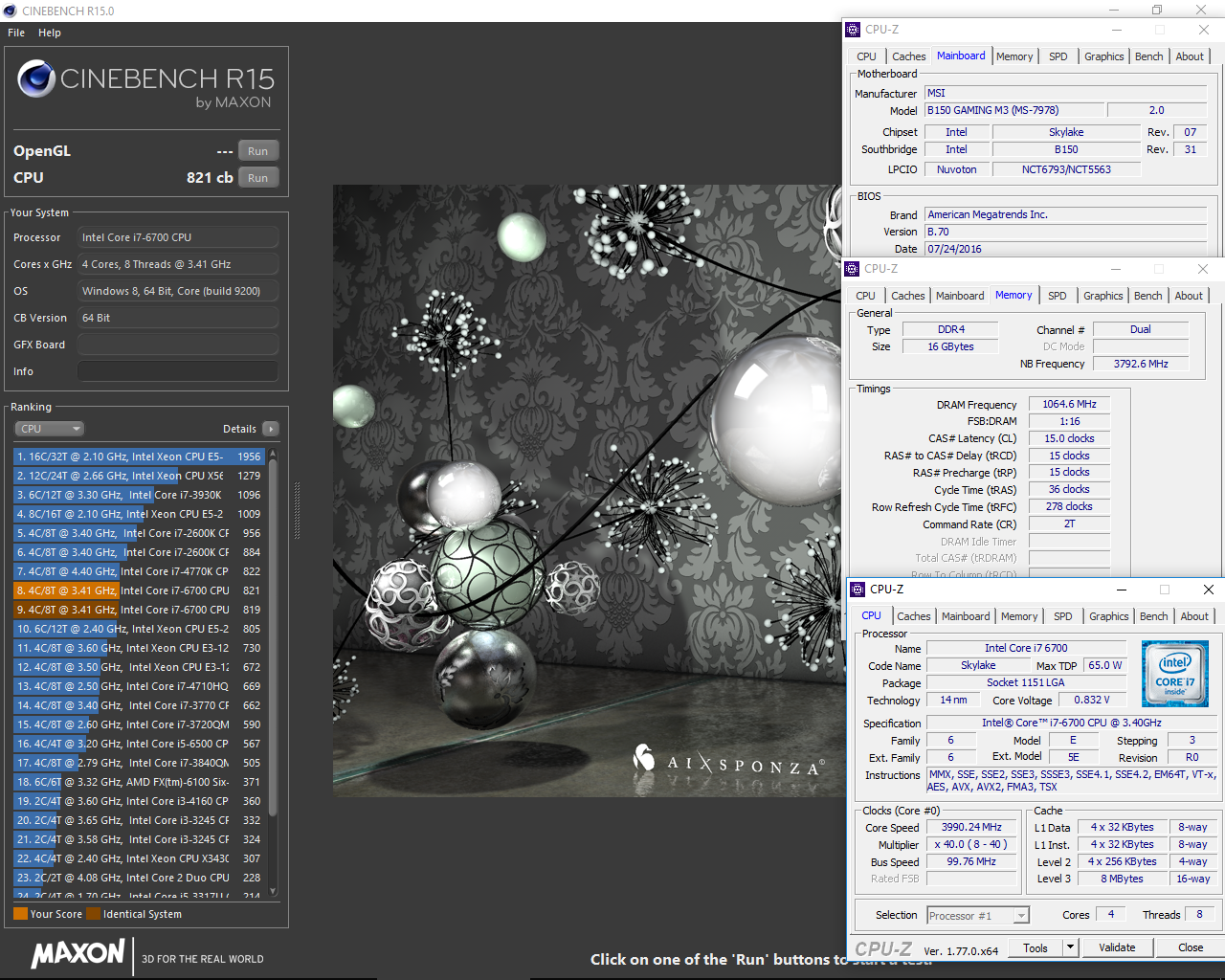Screen dimensions: 1225x980
Task: Switch to Memory tab in CPU window
Action: 1019,616
